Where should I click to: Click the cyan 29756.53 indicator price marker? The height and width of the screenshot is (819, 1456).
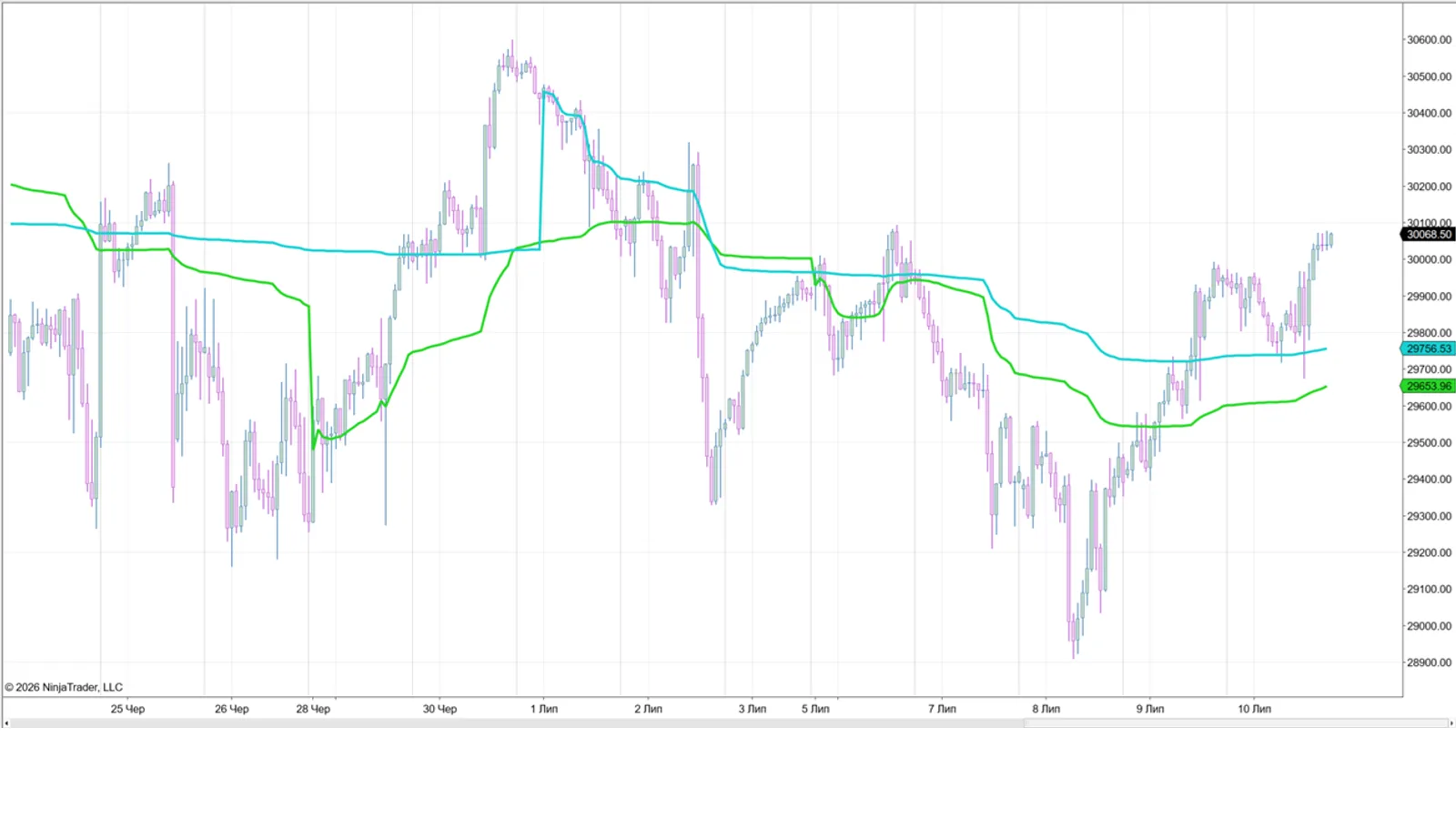[x=1428, y=349]
